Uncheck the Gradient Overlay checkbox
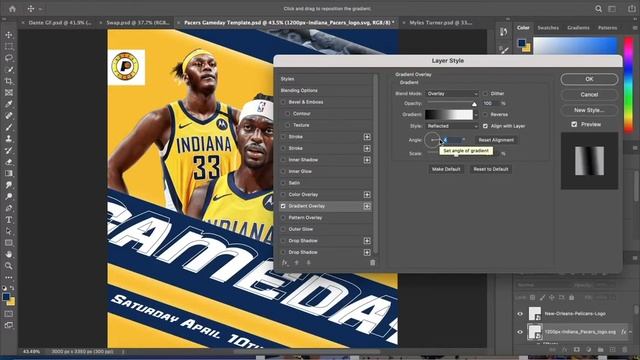The height and width of the screenshot is (360, 640). tap(283, 206)
